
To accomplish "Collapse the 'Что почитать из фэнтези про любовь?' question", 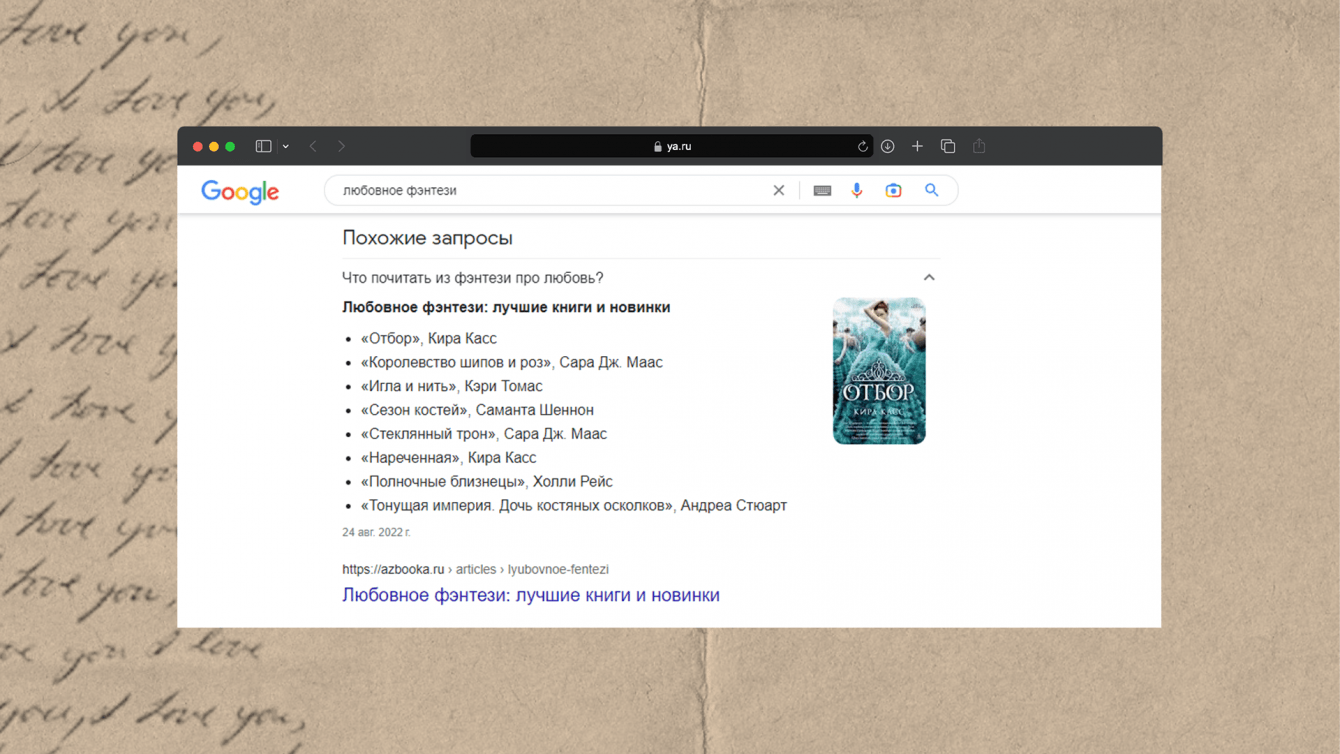I will point(929,278).
